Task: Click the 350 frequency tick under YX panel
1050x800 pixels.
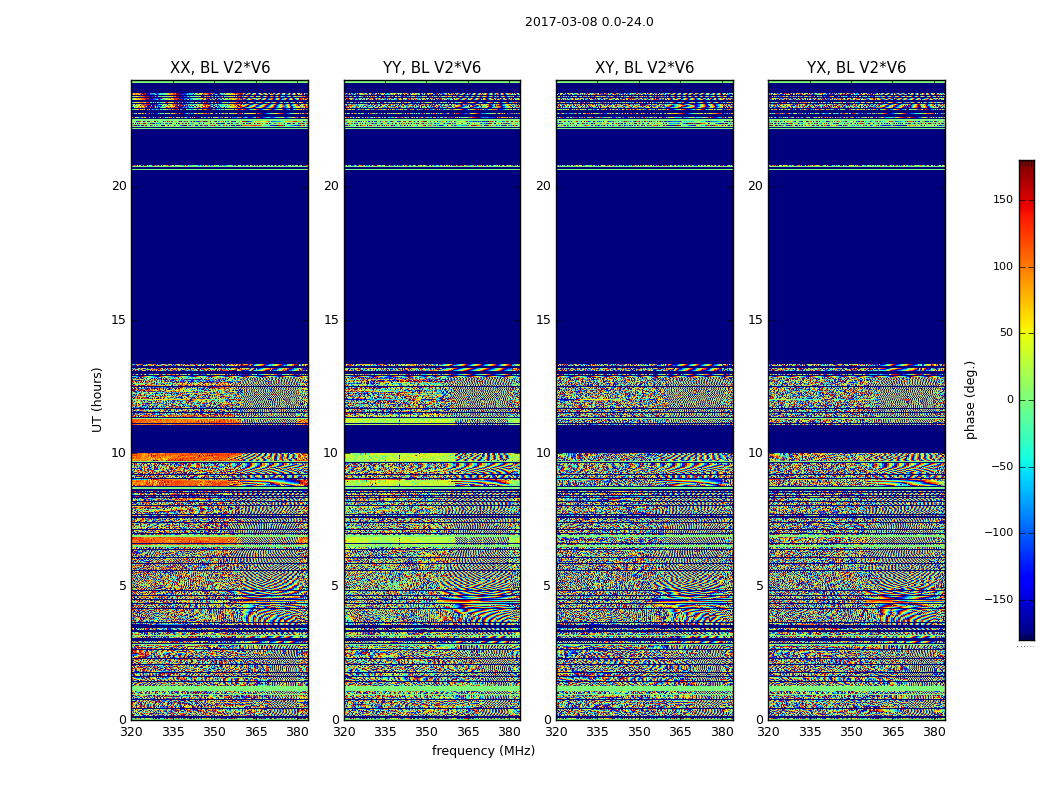Action: (x=851, y=732)
